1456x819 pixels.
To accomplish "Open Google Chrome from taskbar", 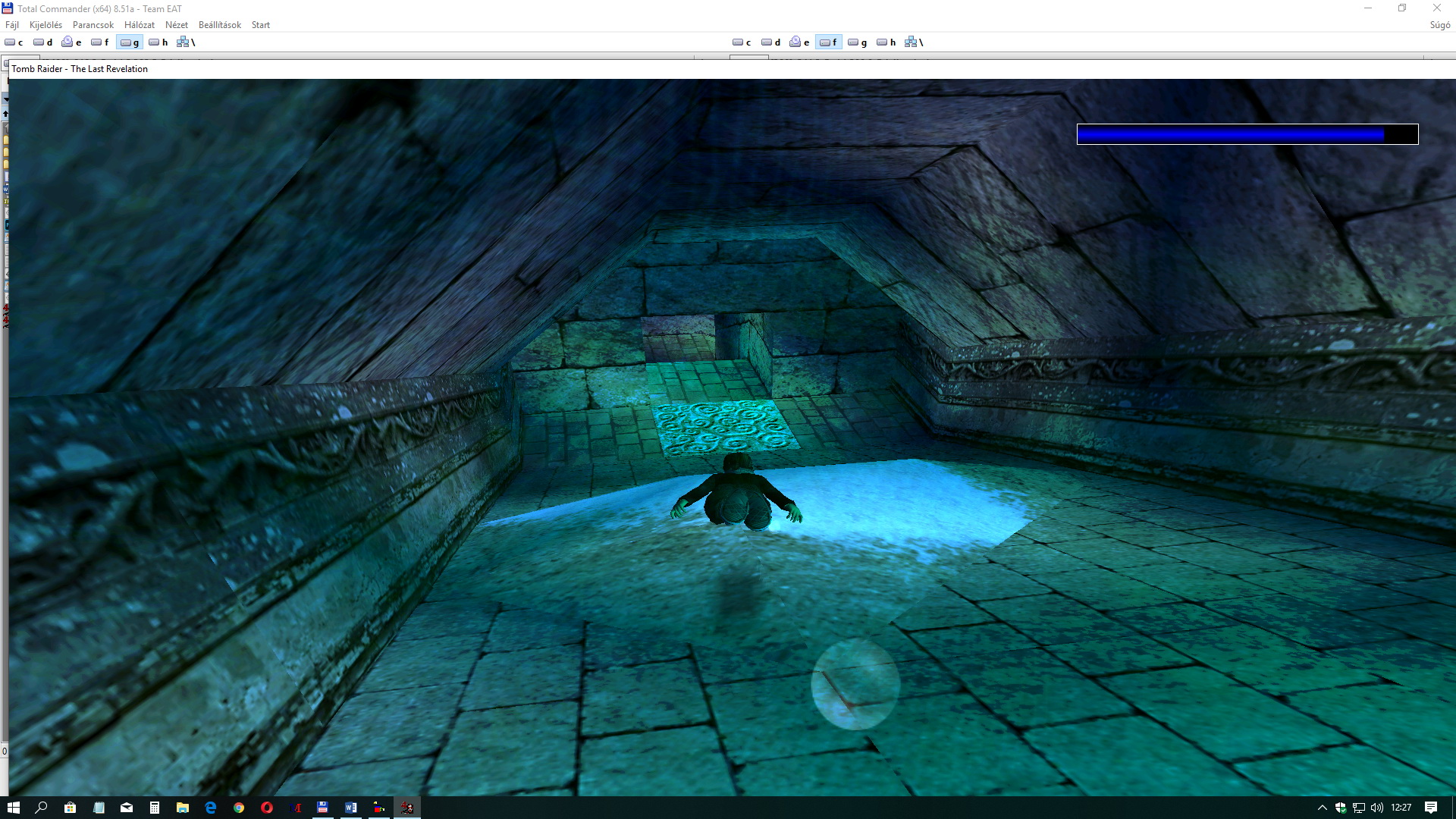I will pyautogui.click(x=239, y=808).
